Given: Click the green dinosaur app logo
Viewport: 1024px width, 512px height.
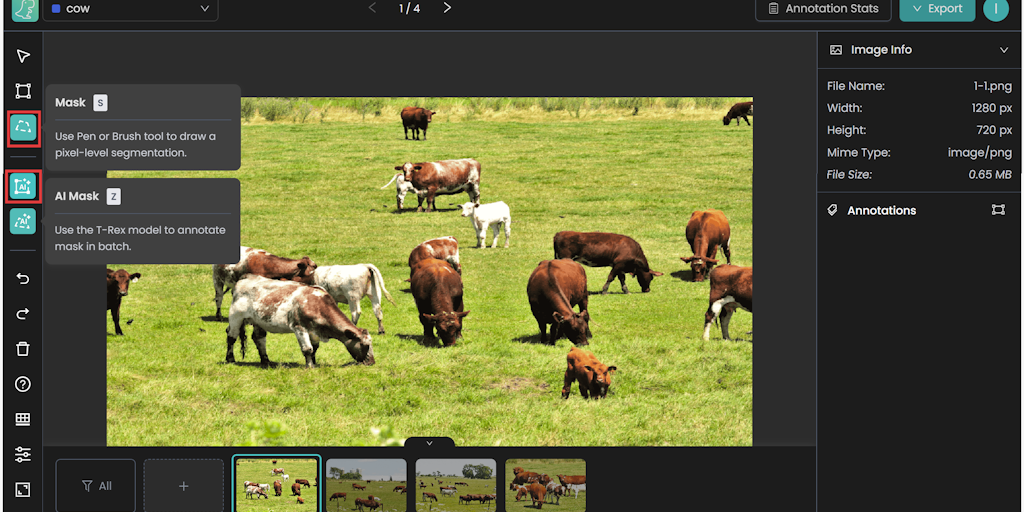Looking at the screenshot, I should tap(25, 8).
